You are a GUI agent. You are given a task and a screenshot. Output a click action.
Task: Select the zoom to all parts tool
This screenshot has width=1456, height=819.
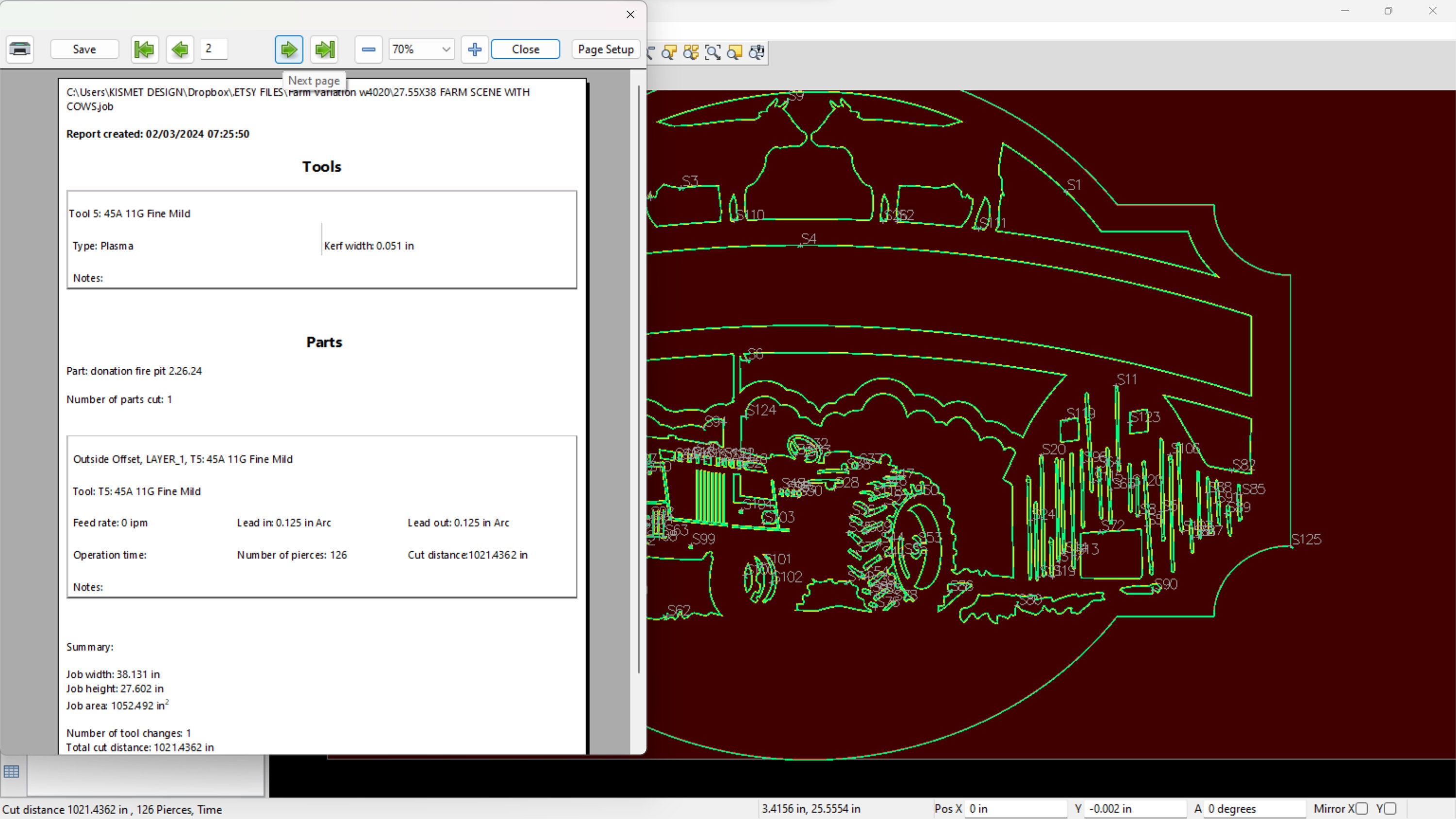pyautogui.click(x=691, y=52)
